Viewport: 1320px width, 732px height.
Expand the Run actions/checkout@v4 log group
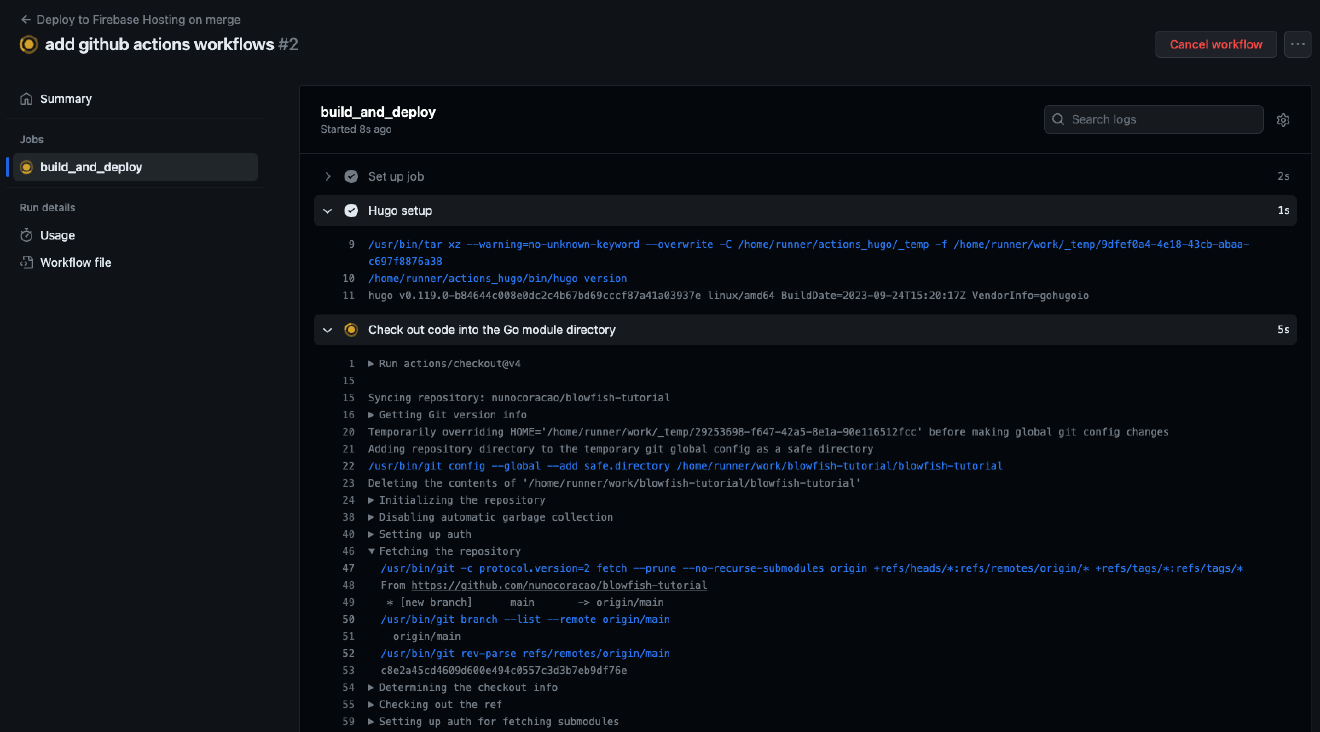click(370, 363)
